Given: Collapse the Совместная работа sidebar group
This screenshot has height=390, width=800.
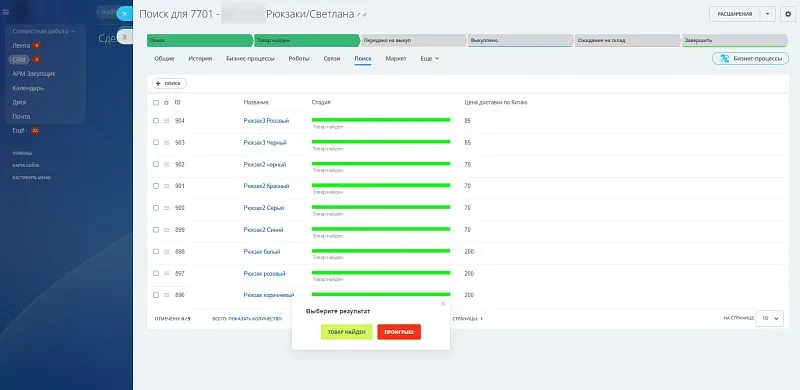Looking at the screenshot, I should click(44, 31).
